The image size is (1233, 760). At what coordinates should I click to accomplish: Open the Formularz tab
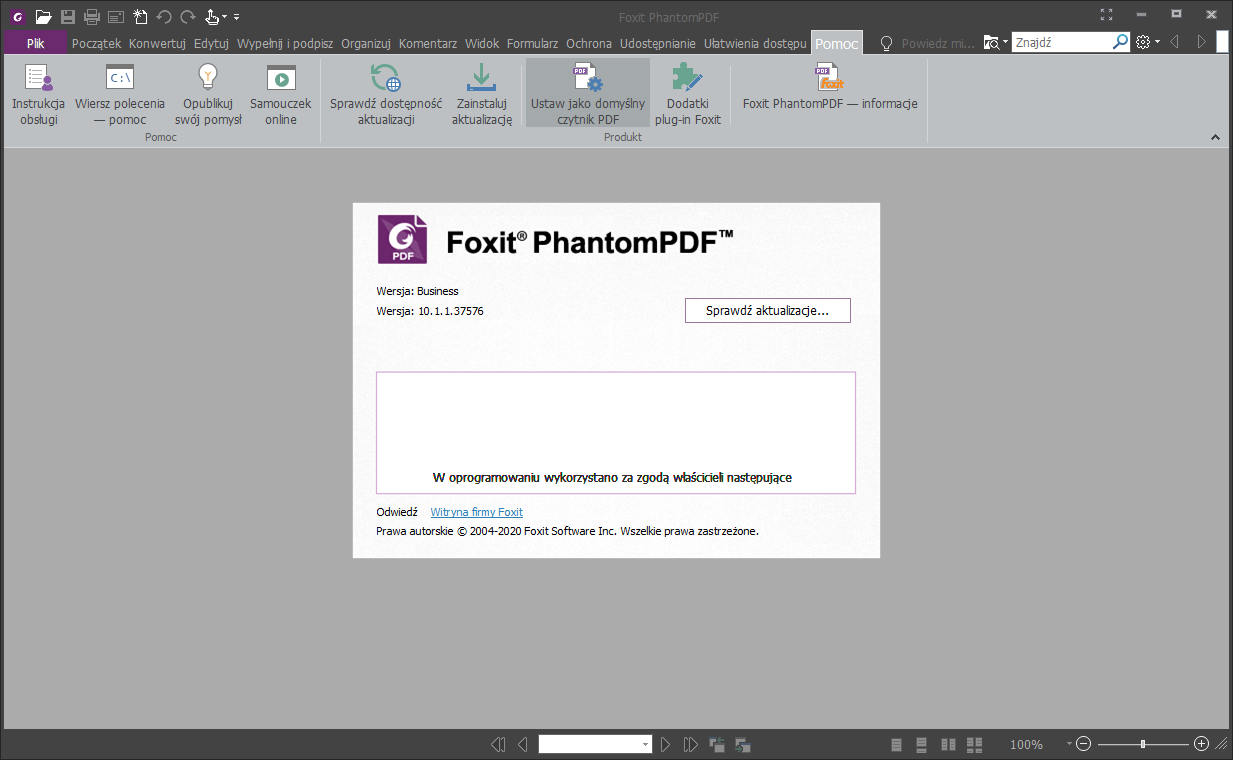[533, 43]
